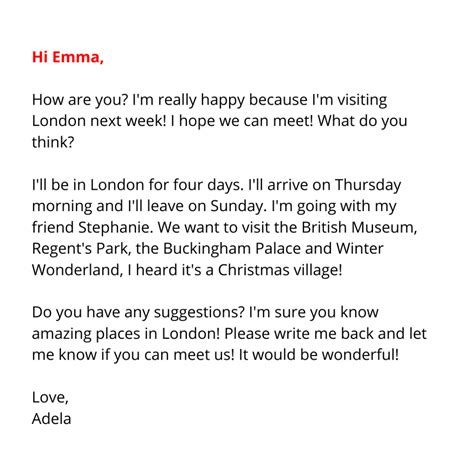The height and width of the screenshot is (474, 474).
Task: Click the phrase 'Christmas village!'
Action: [x=280, y=271]
